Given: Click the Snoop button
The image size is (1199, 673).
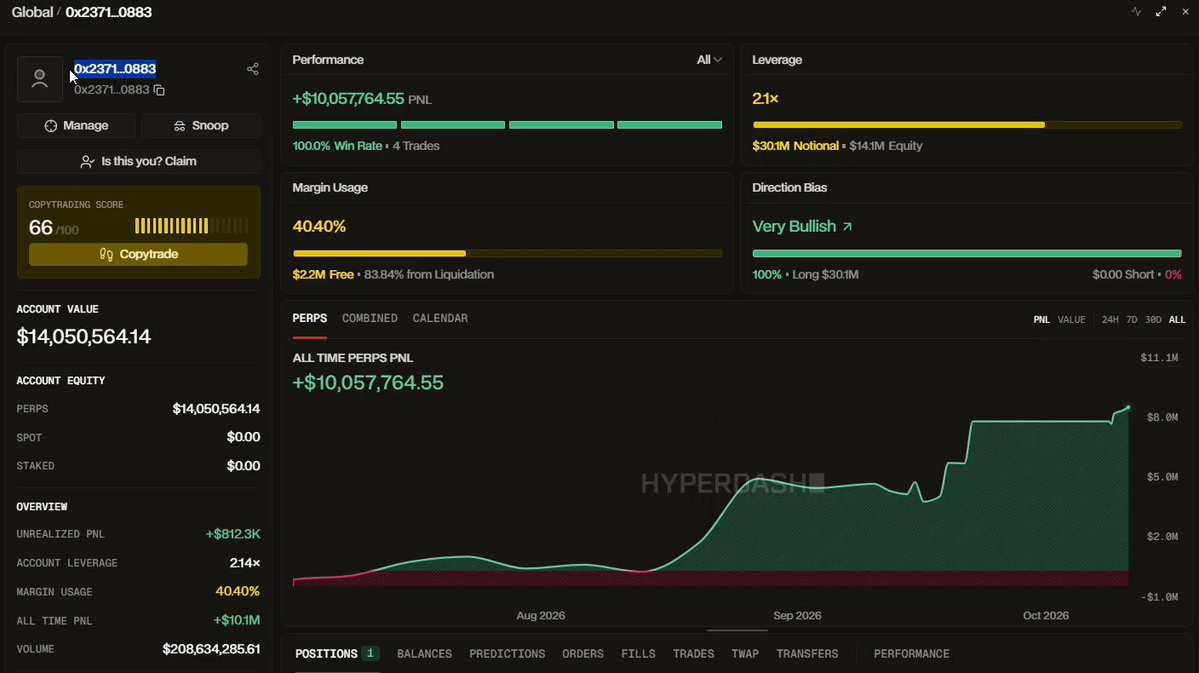Looking at the screenshot, I should tap(201, 125).
